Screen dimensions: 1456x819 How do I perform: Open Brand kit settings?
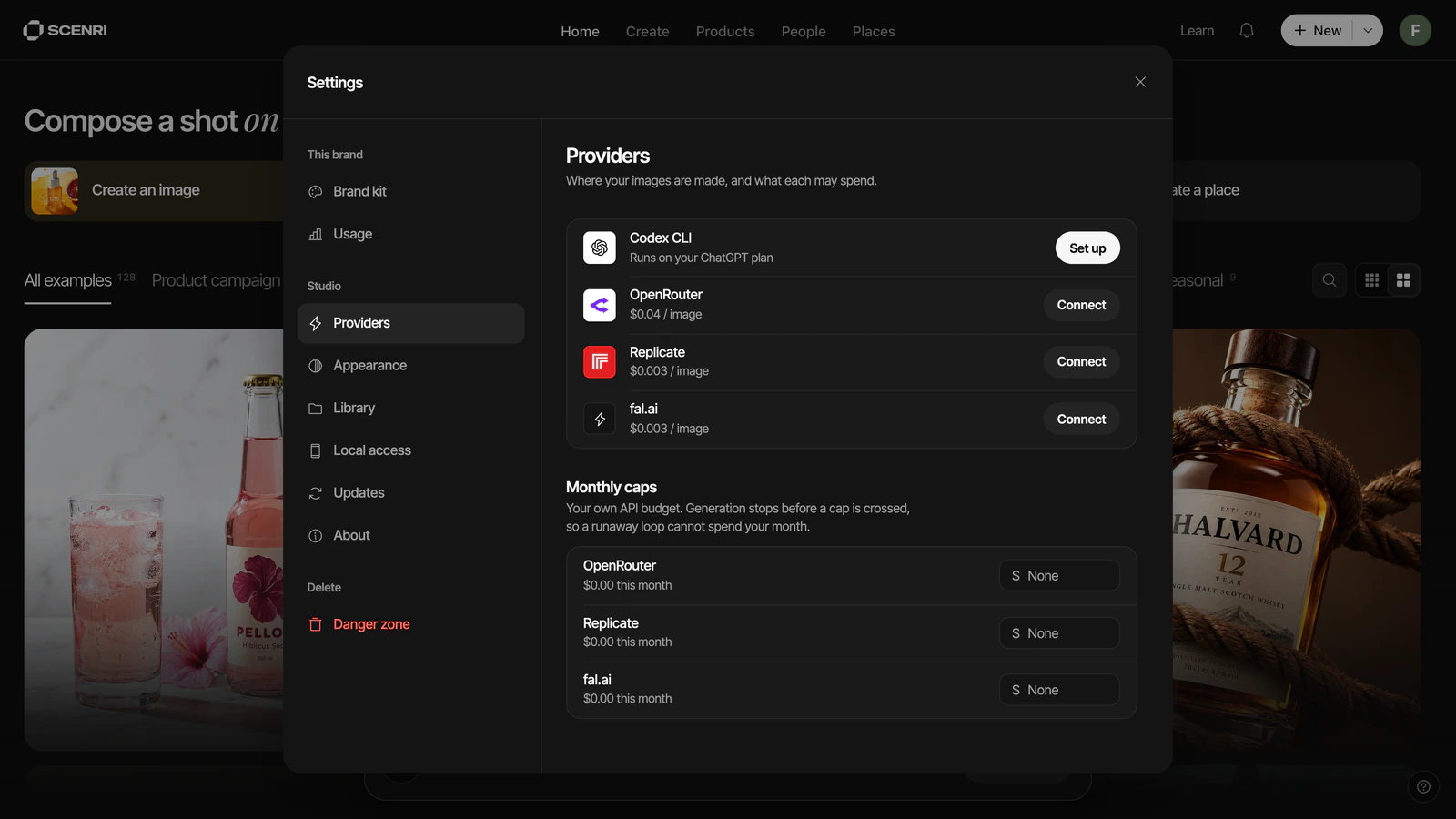pyautogui.click(x=410, y=191)
